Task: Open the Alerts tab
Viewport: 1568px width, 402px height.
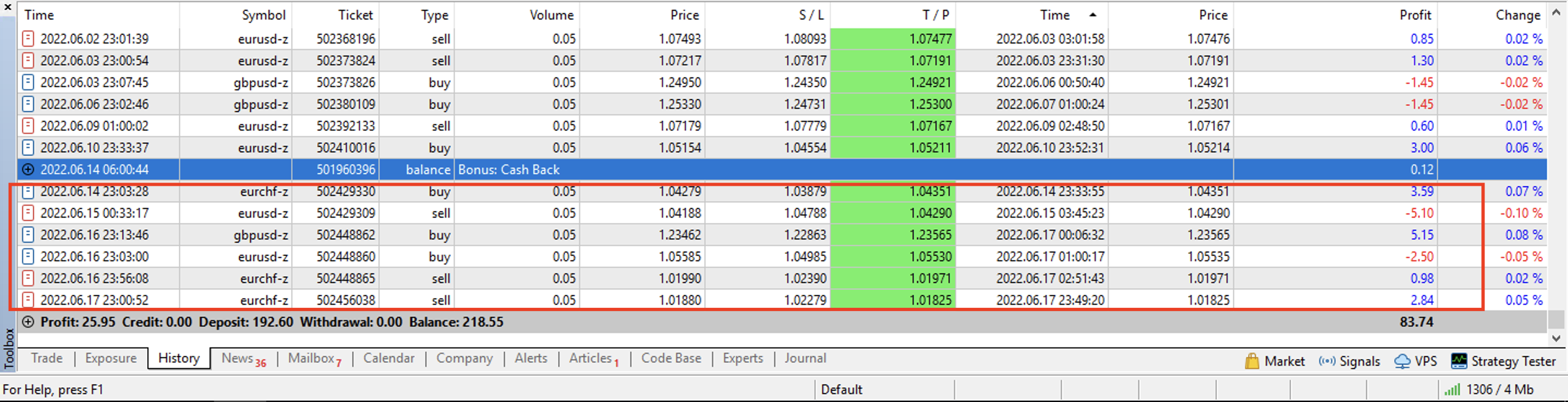Action: 531,358
